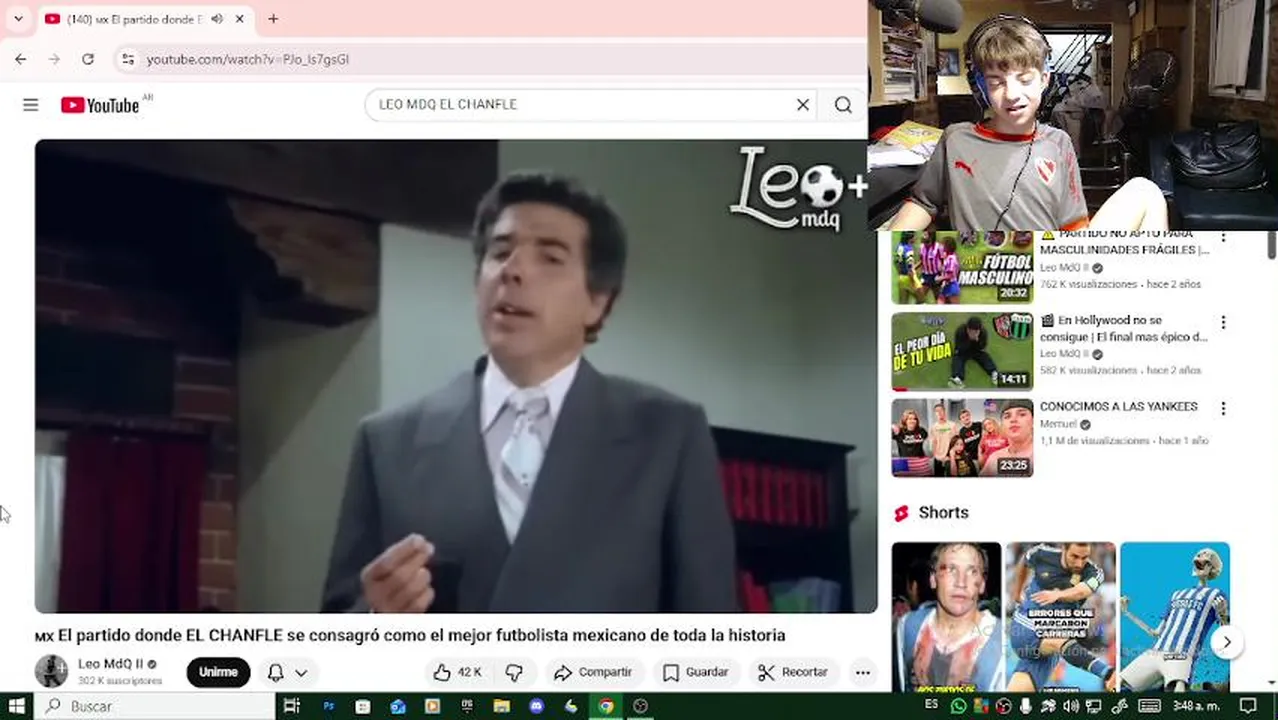Click the browser forward arrow
Image resolution: width=1278 pixels, height=720 pixels.
coord(54,59)
